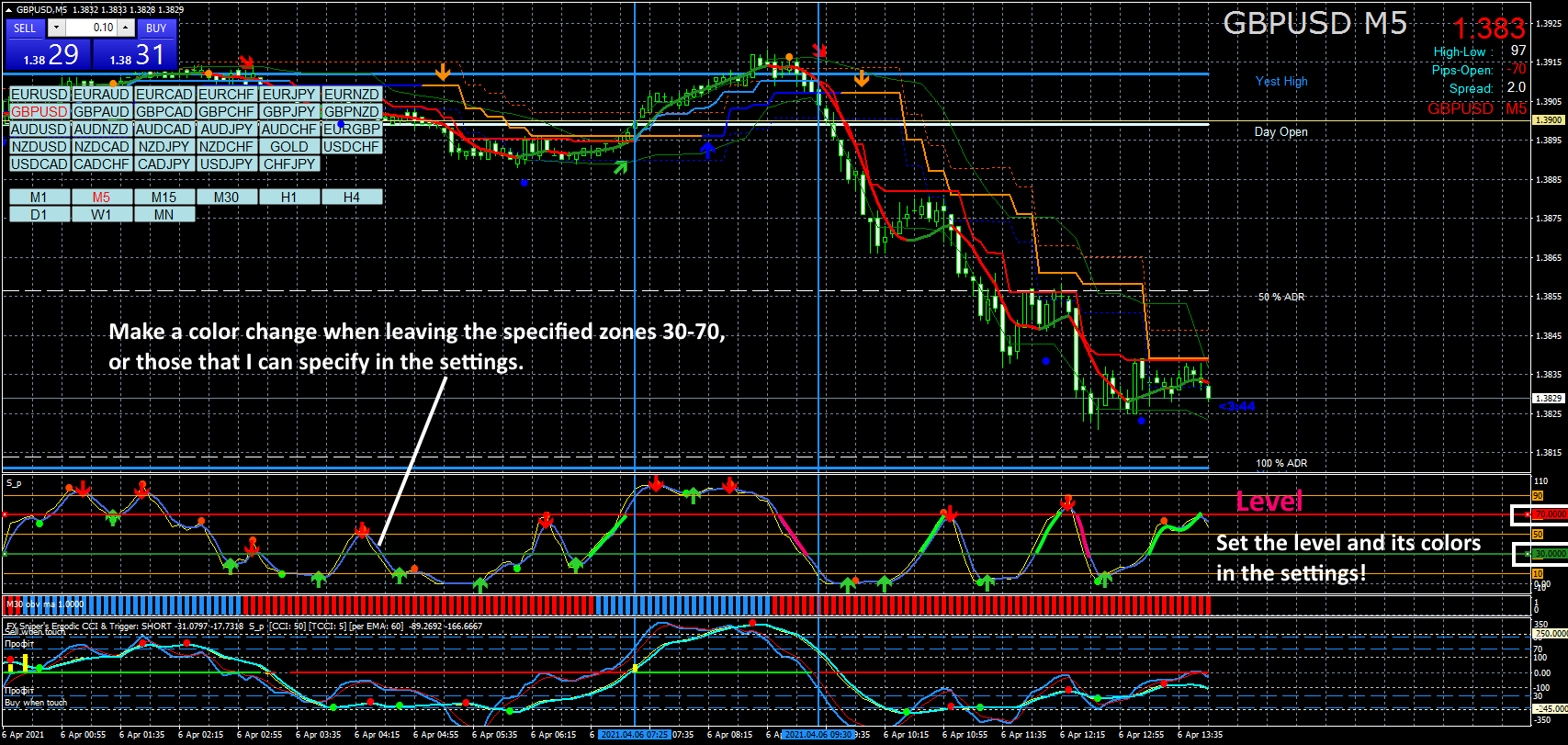Switch to the H4 timeframe
Screen dimensions: 1568x745
352,197
